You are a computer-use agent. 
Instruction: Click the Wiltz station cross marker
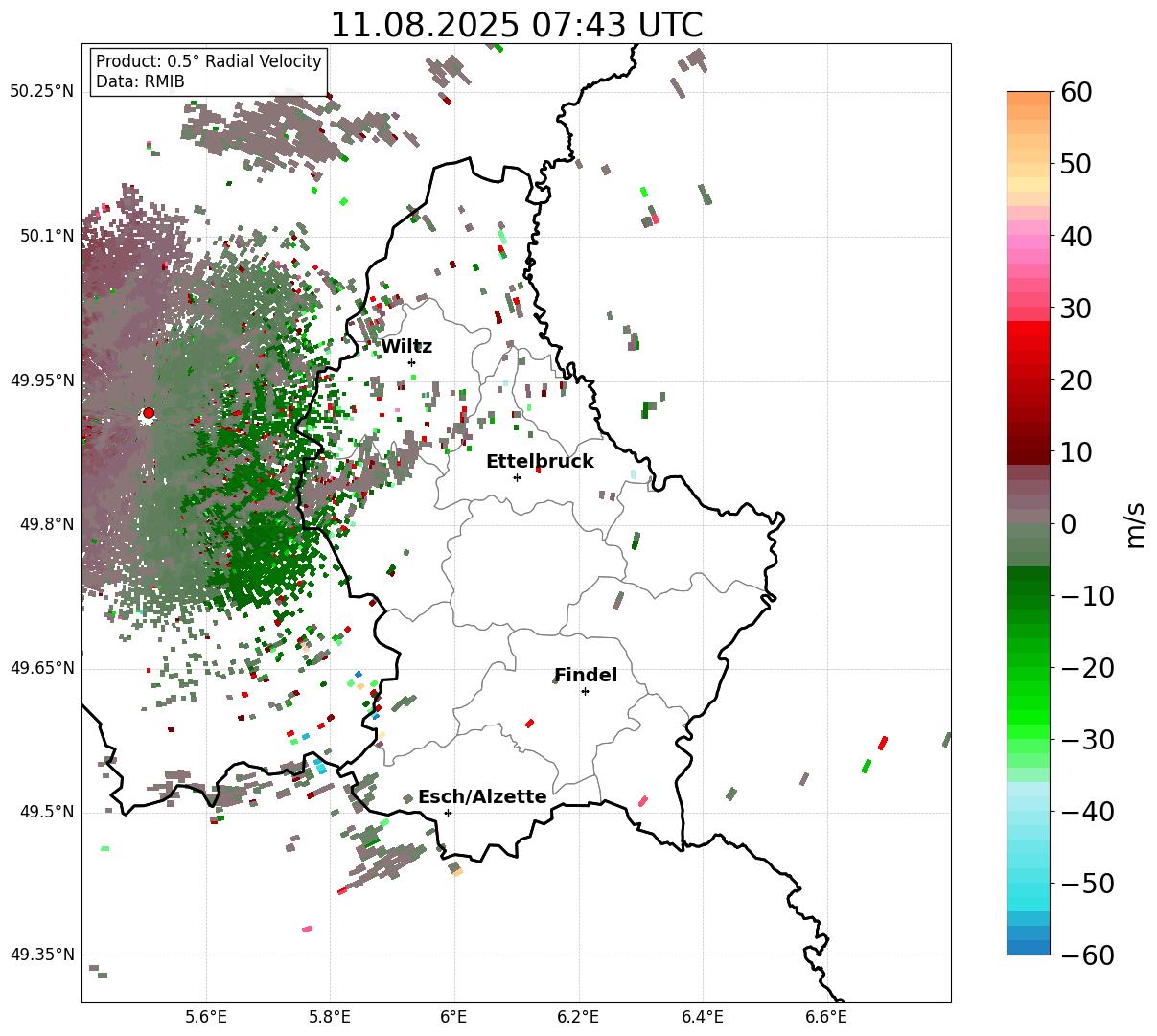tap(411, 362)
